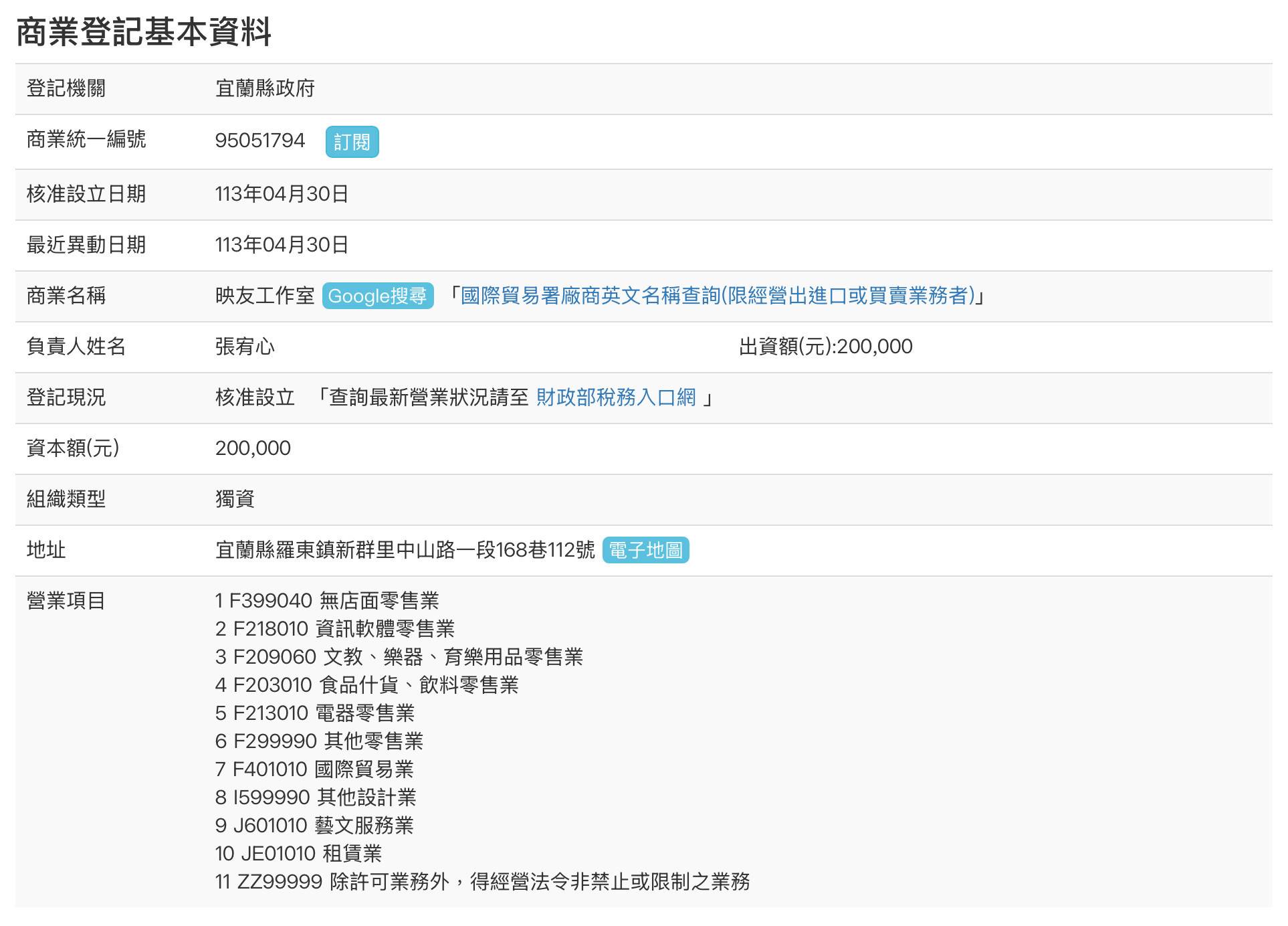Image resolution: width=1288 pixels, height=926 pixels.
Task: Click the business name 映友工作室
Action: (265, 296)
